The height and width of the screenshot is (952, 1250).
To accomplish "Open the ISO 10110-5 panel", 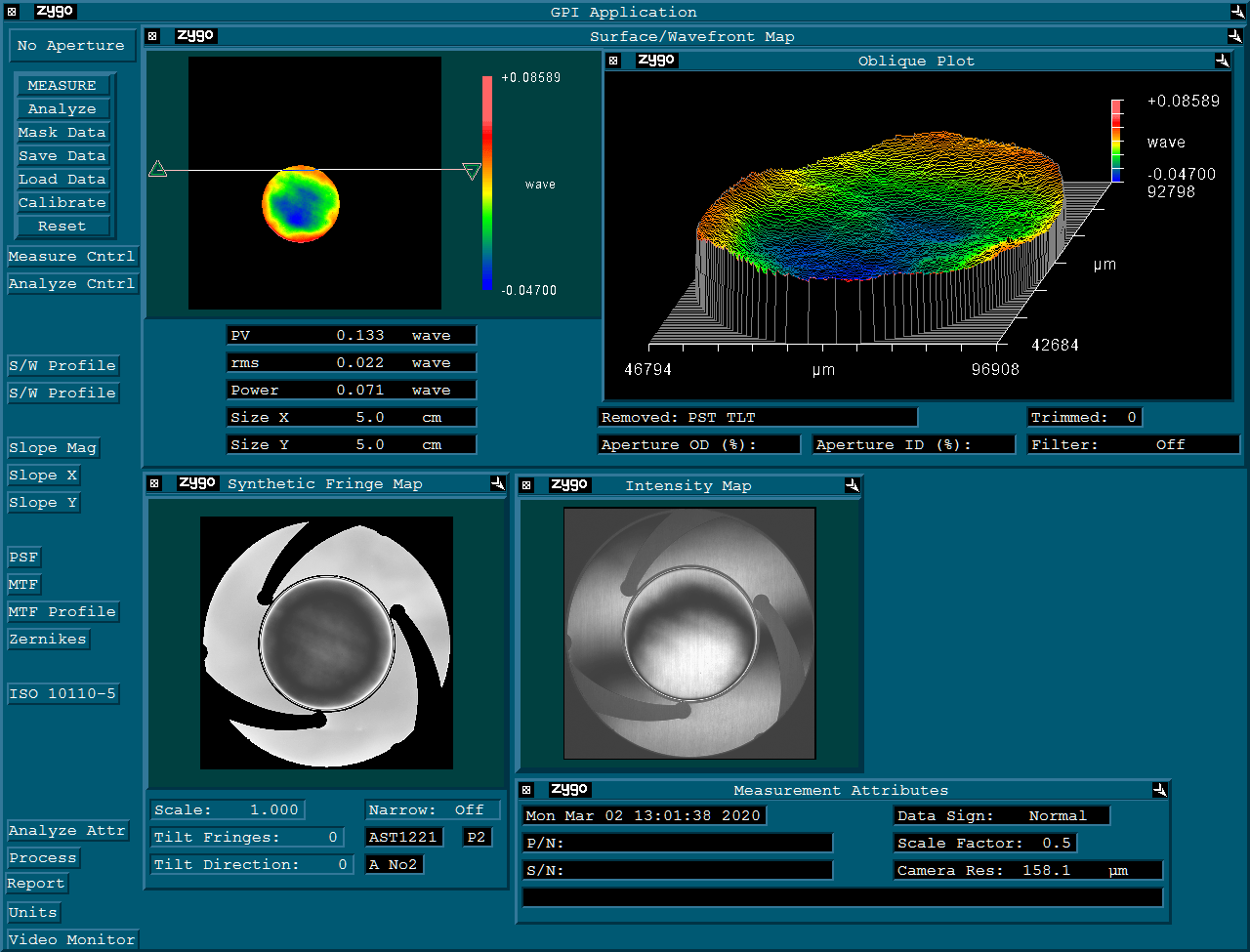I will pos(62,694).
